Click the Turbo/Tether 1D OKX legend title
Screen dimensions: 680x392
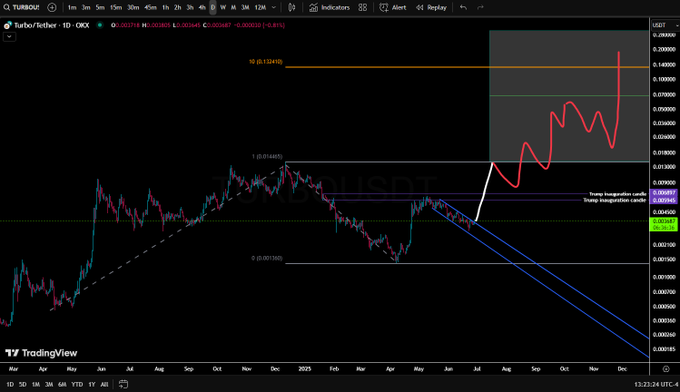point(51,25)
